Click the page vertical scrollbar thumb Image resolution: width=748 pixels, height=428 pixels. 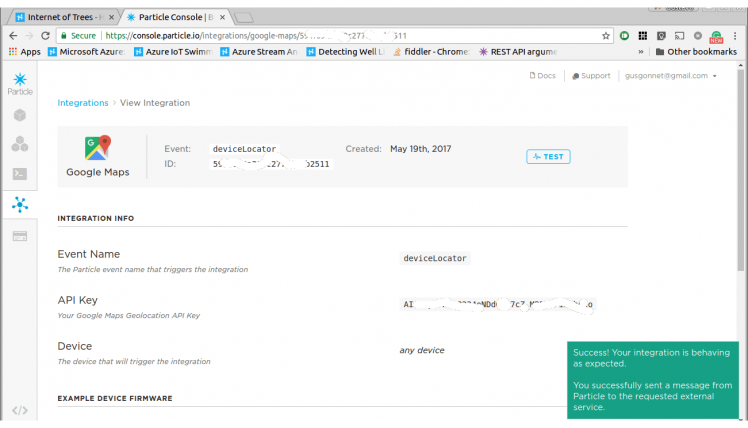(x=740, y=169)
